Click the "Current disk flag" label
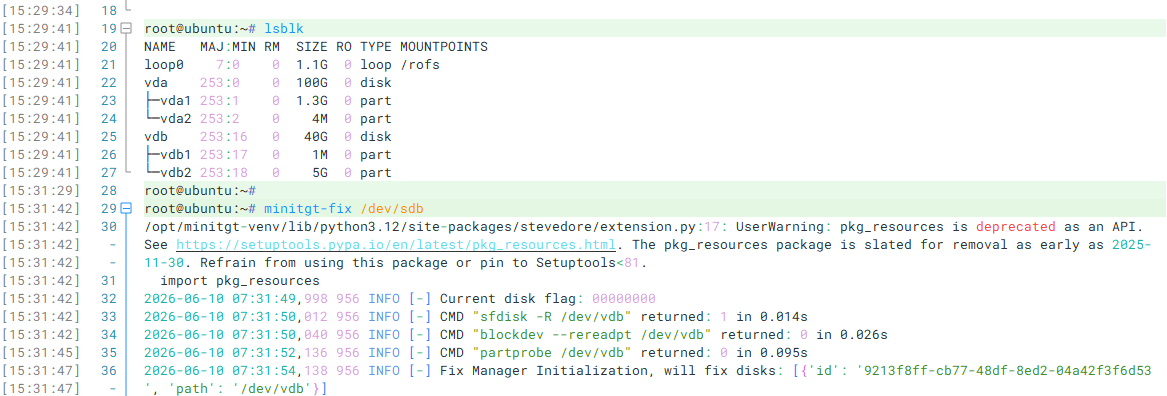Viewport: 1167px width, 396px height. pos(508,298)
